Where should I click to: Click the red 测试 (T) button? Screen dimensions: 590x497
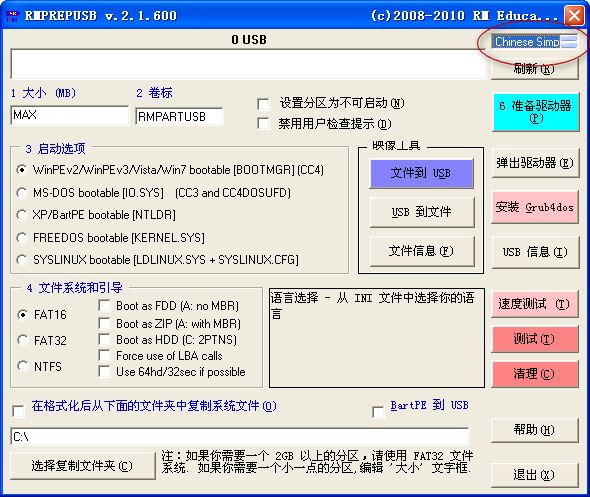[x=535, y=339]
